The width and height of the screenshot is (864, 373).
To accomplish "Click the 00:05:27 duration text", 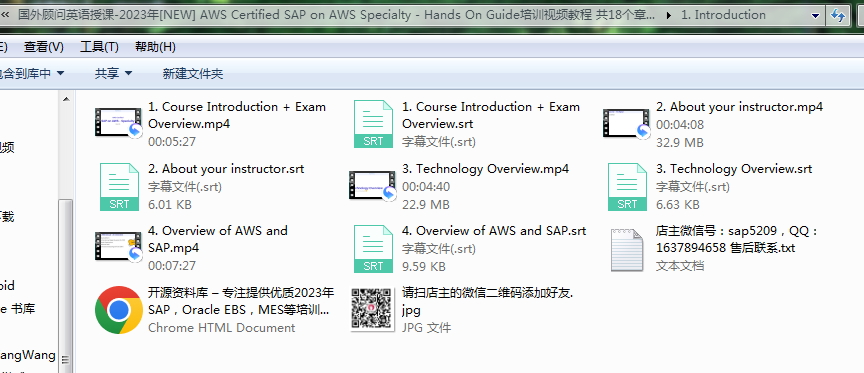I will pos(172,142).
